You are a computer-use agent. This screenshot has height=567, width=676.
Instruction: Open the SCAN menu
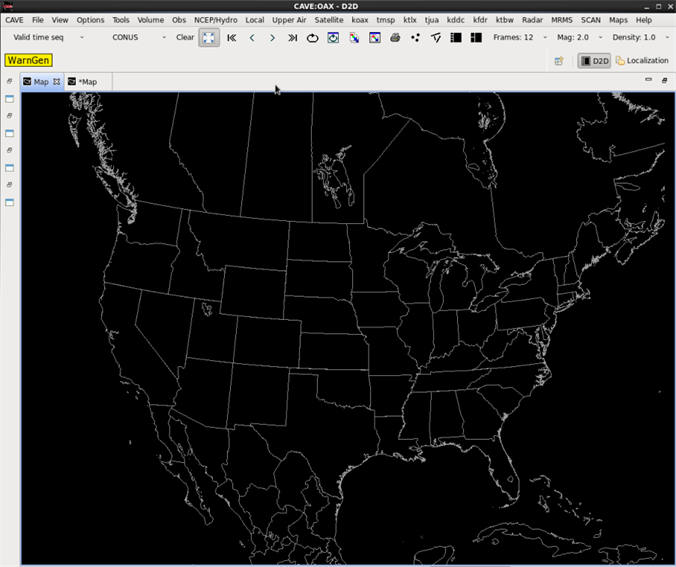click(x=591, y=20)
